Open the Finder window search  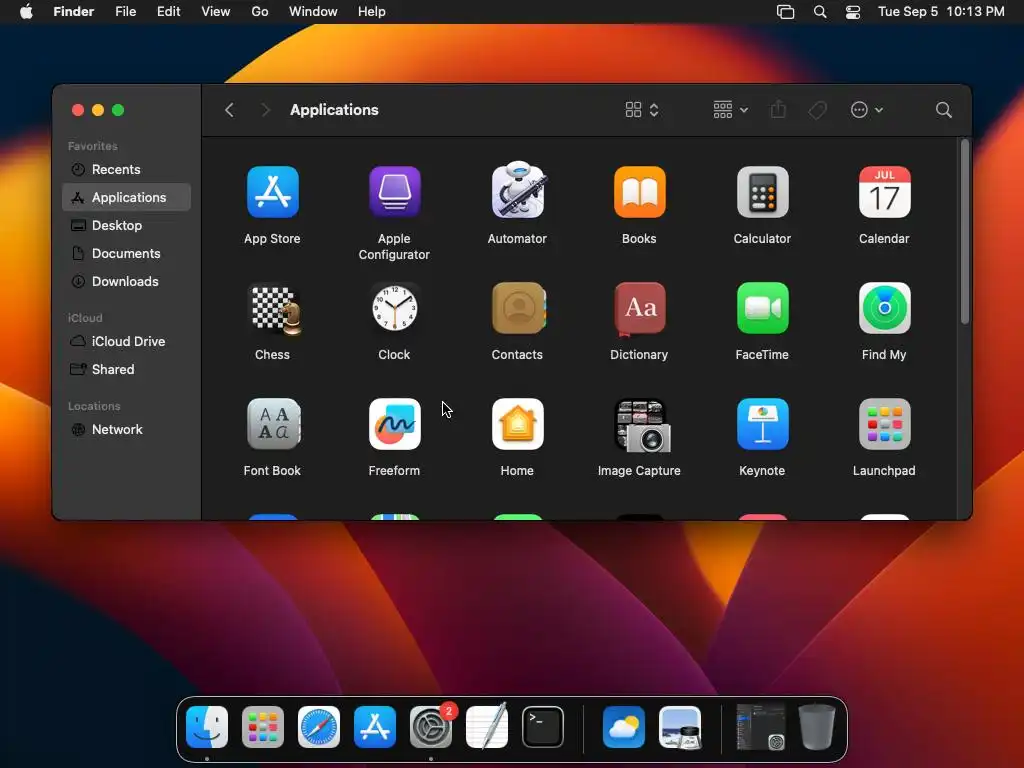click(943, 110)
